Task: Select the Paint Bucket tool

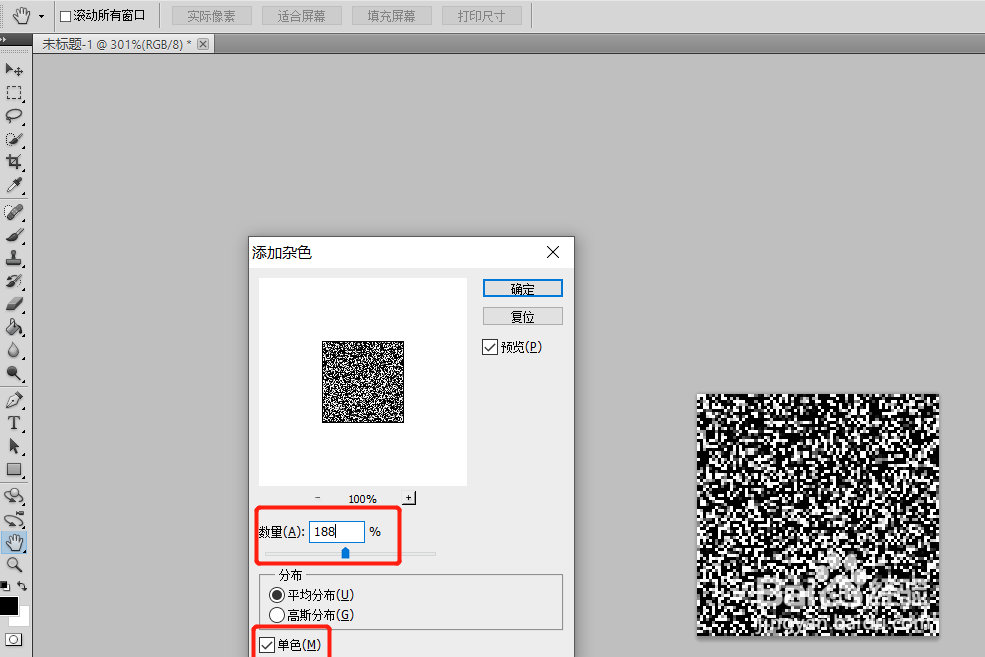Action: [x=14, y=327]
